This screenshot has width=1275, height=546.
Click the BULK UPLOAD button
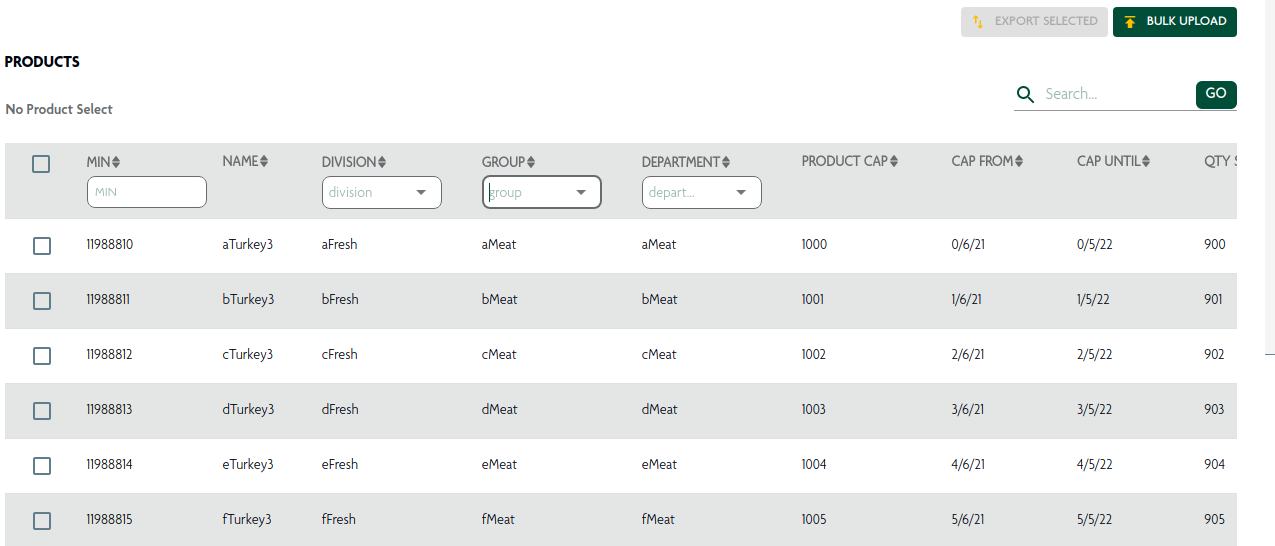click(1175, 22)
